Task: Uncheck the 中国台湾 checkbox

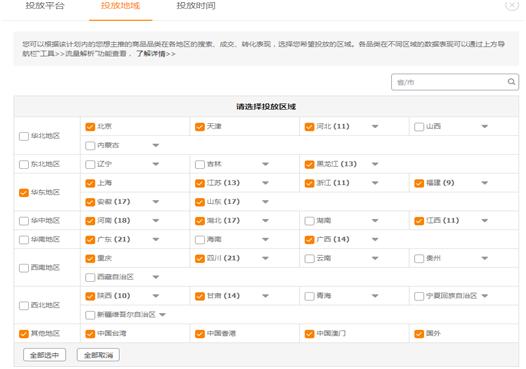Action: coord(90,334)
